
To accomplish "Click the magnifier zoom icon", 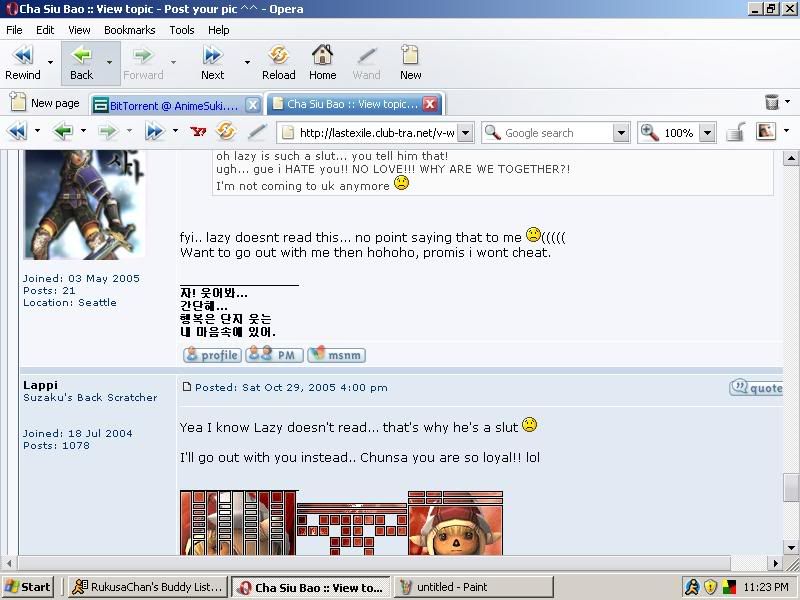I will point(649,133).
